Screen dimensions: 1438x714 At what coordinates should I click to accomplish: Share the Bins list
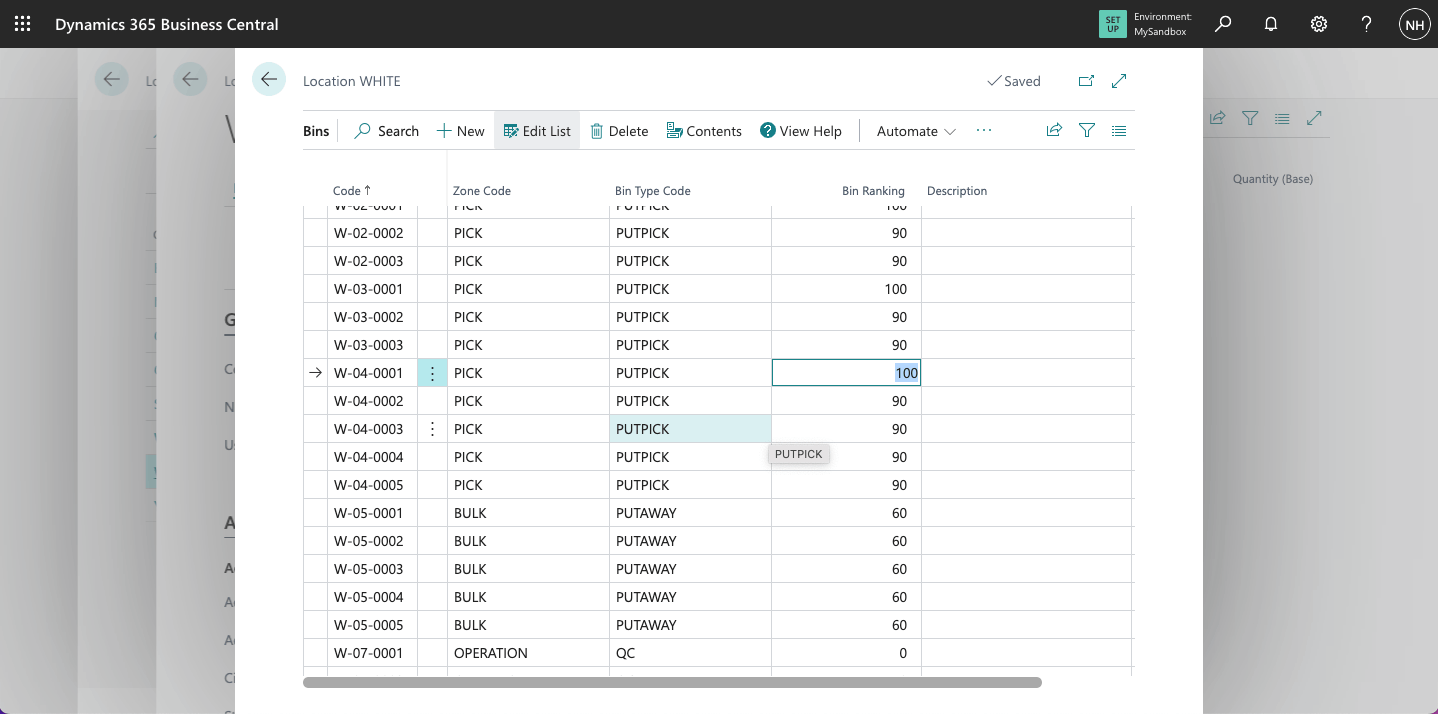click(1053, 130)
